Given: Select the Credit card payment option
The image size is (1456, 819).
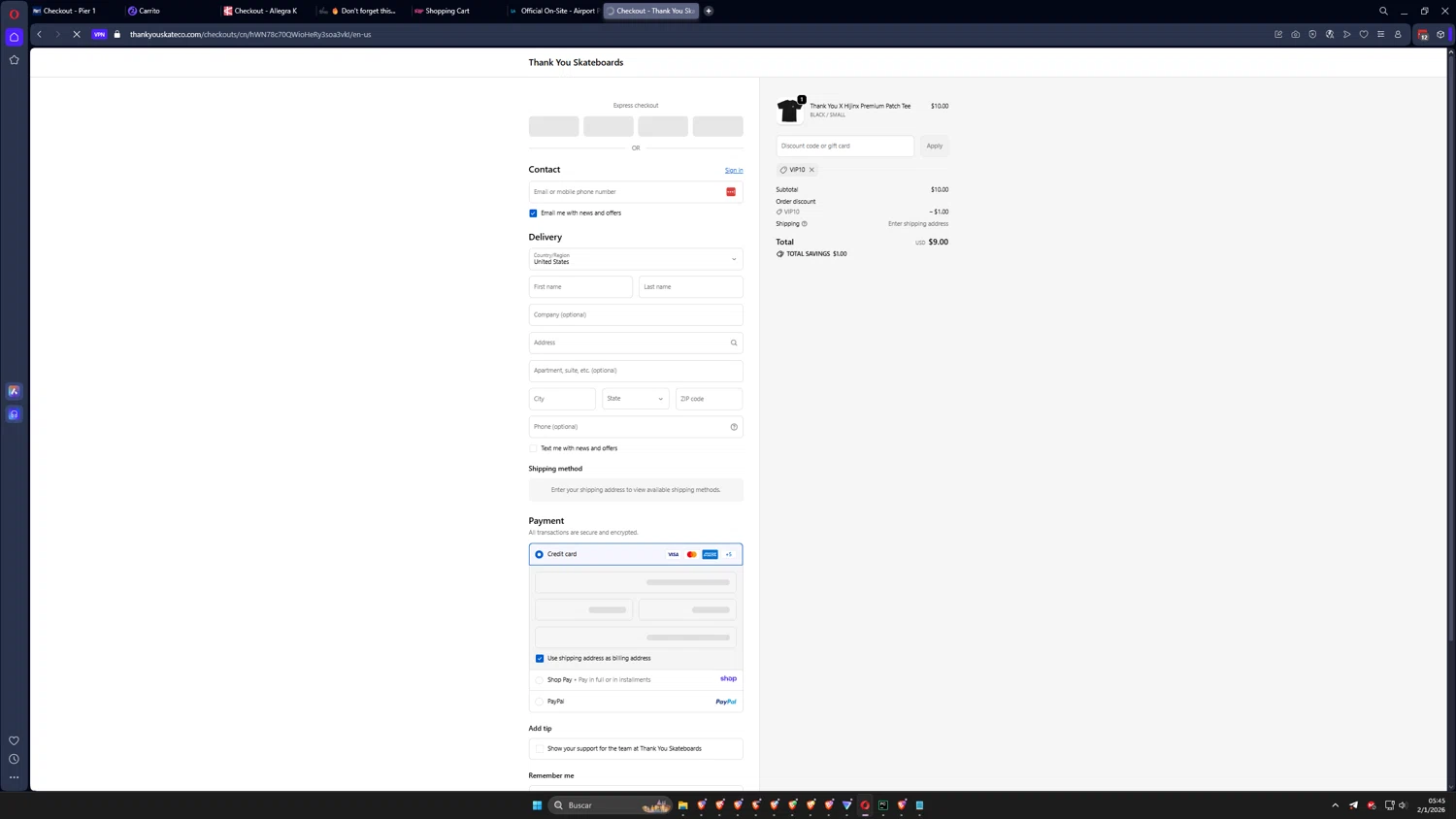Looking at the screenshot, I should (x=540, y=554).
